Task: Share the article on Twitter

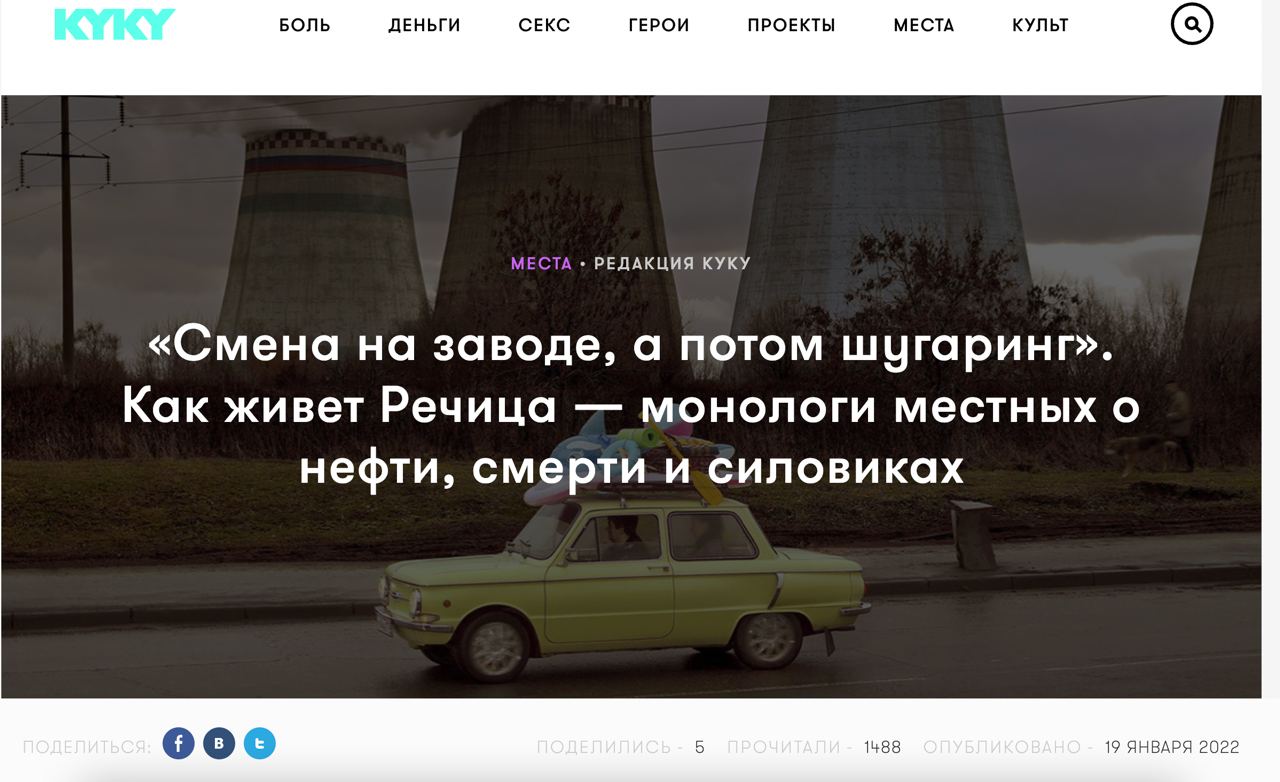Action: coord(259,743)
